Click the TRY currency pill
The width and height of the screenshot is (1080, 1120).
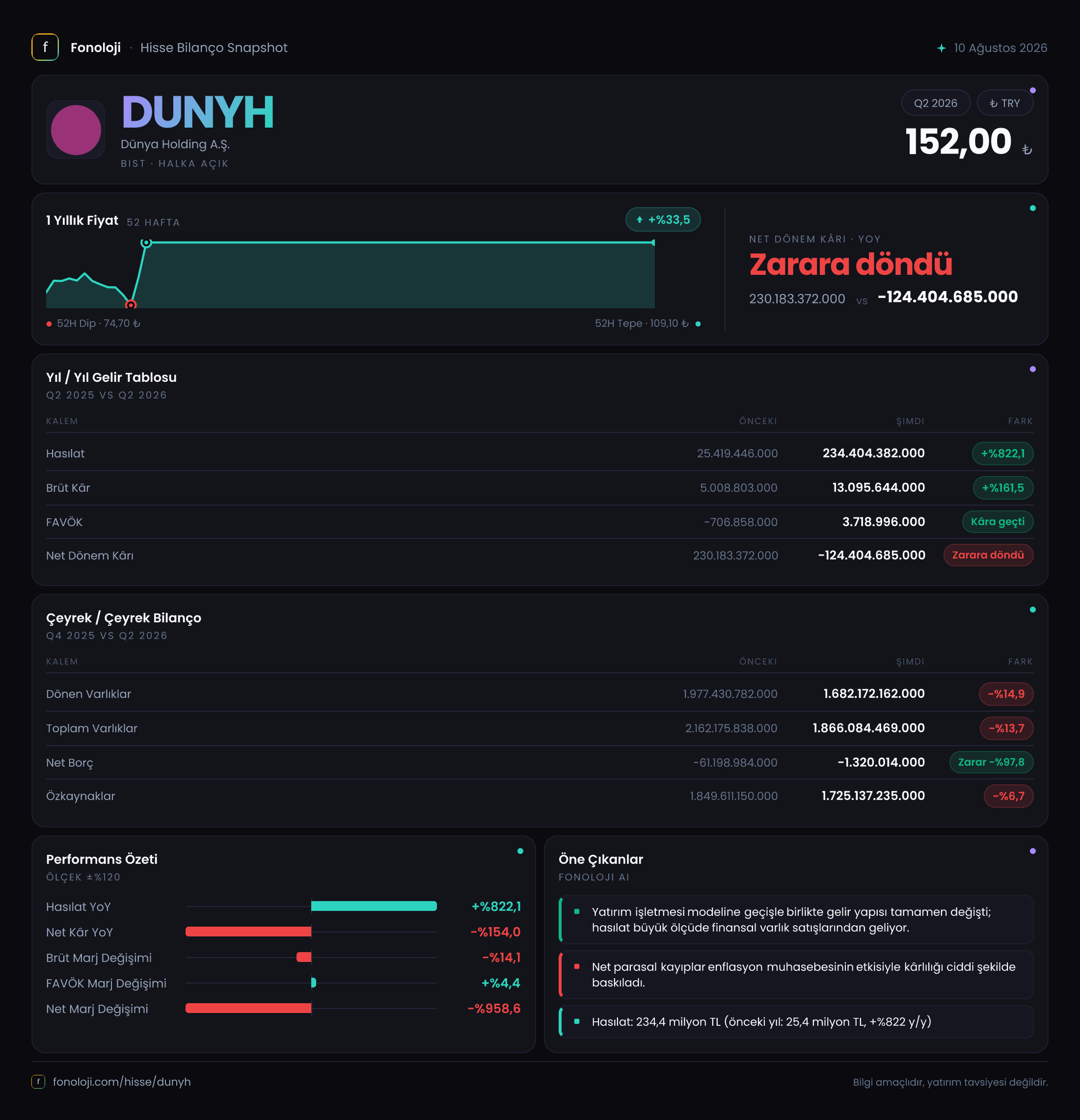pyautogui.click(x=1004, y=104)
